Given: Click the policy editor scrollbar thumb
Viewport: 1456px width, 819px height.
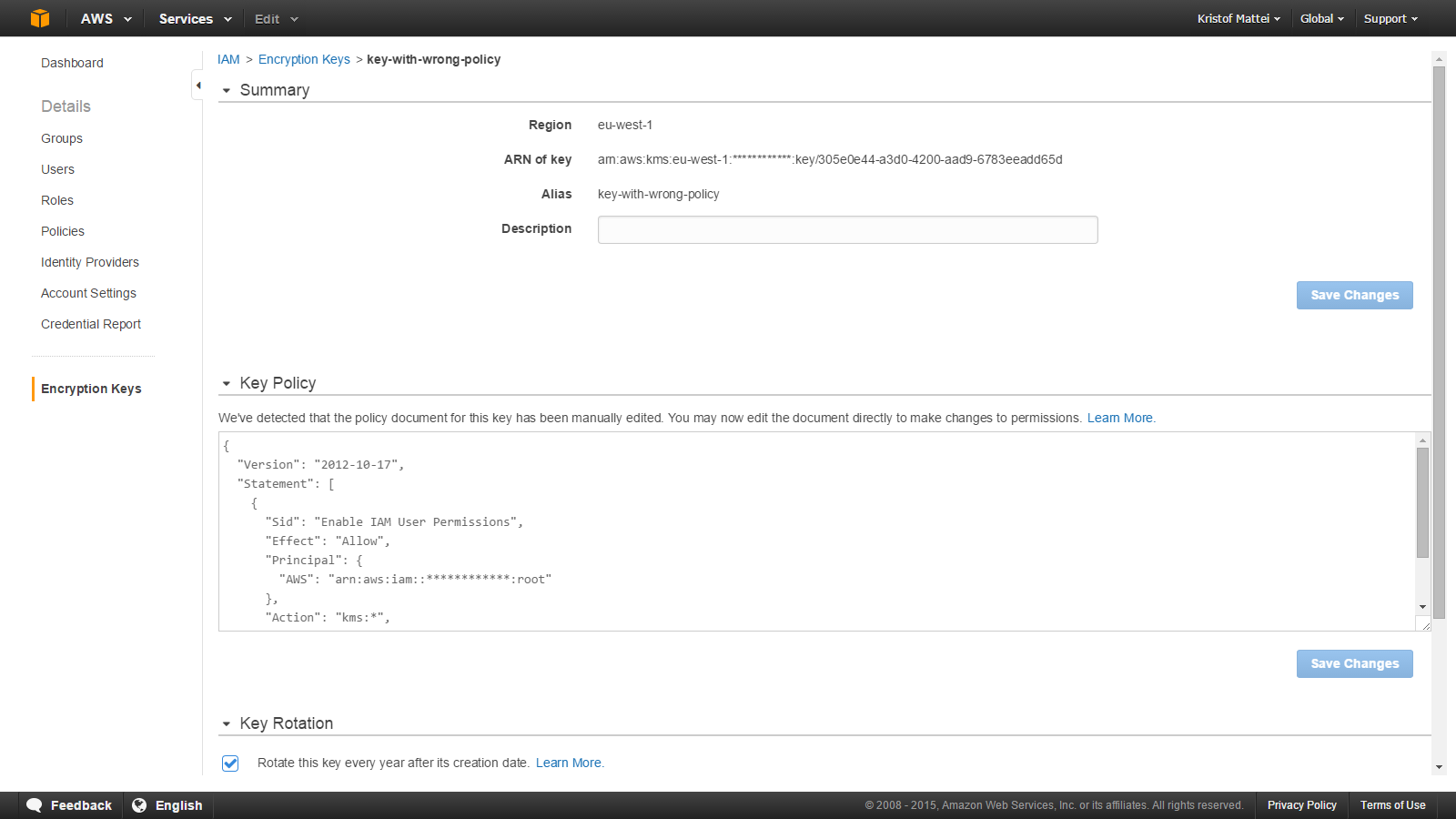Looking at the screenshot, I should coord(1422,502).
